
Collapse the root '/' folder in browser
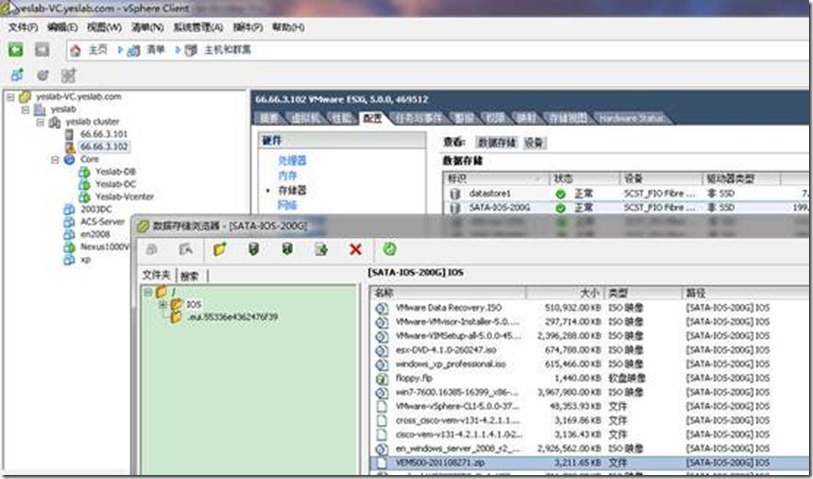click(148, 292)
